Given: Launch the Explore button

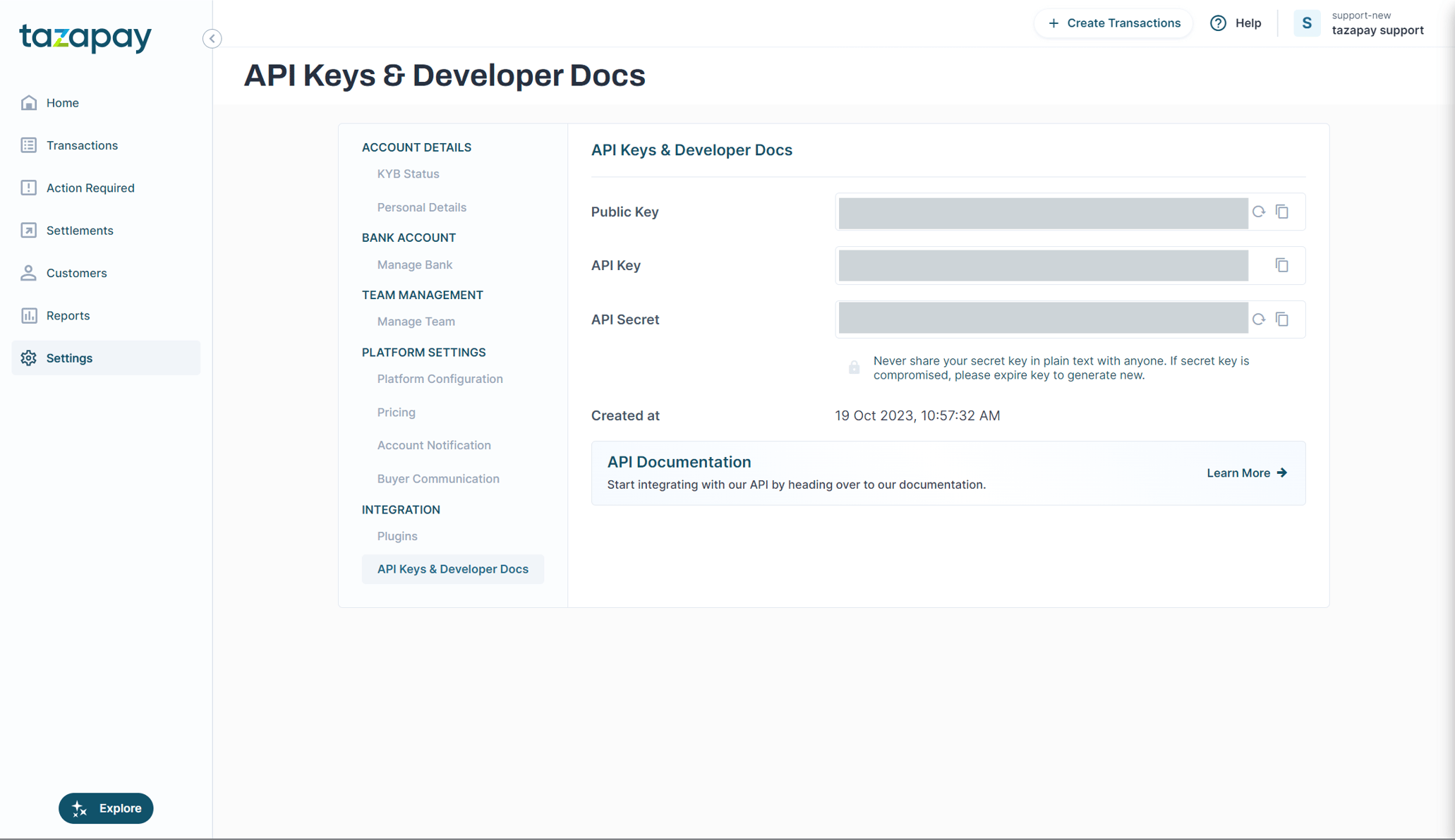Looking at the screenshot, I should (106, 808).
